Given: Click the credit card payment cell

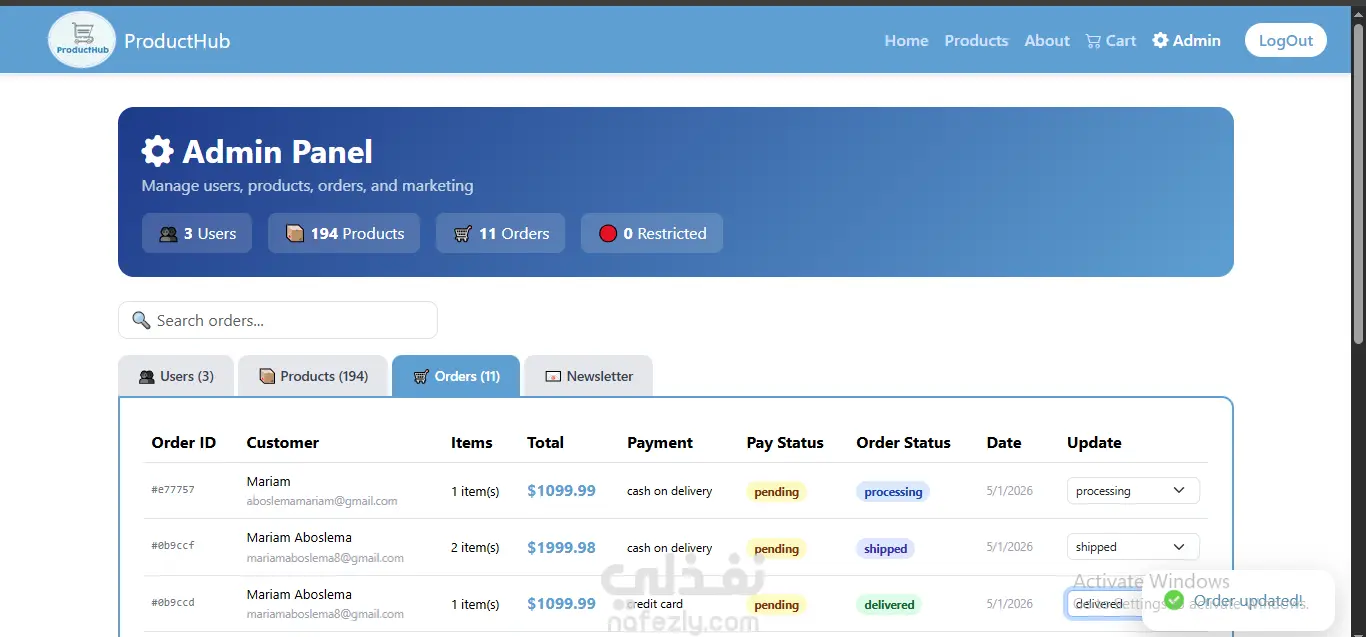Looking at the screenshot, I should pos(655,604).
